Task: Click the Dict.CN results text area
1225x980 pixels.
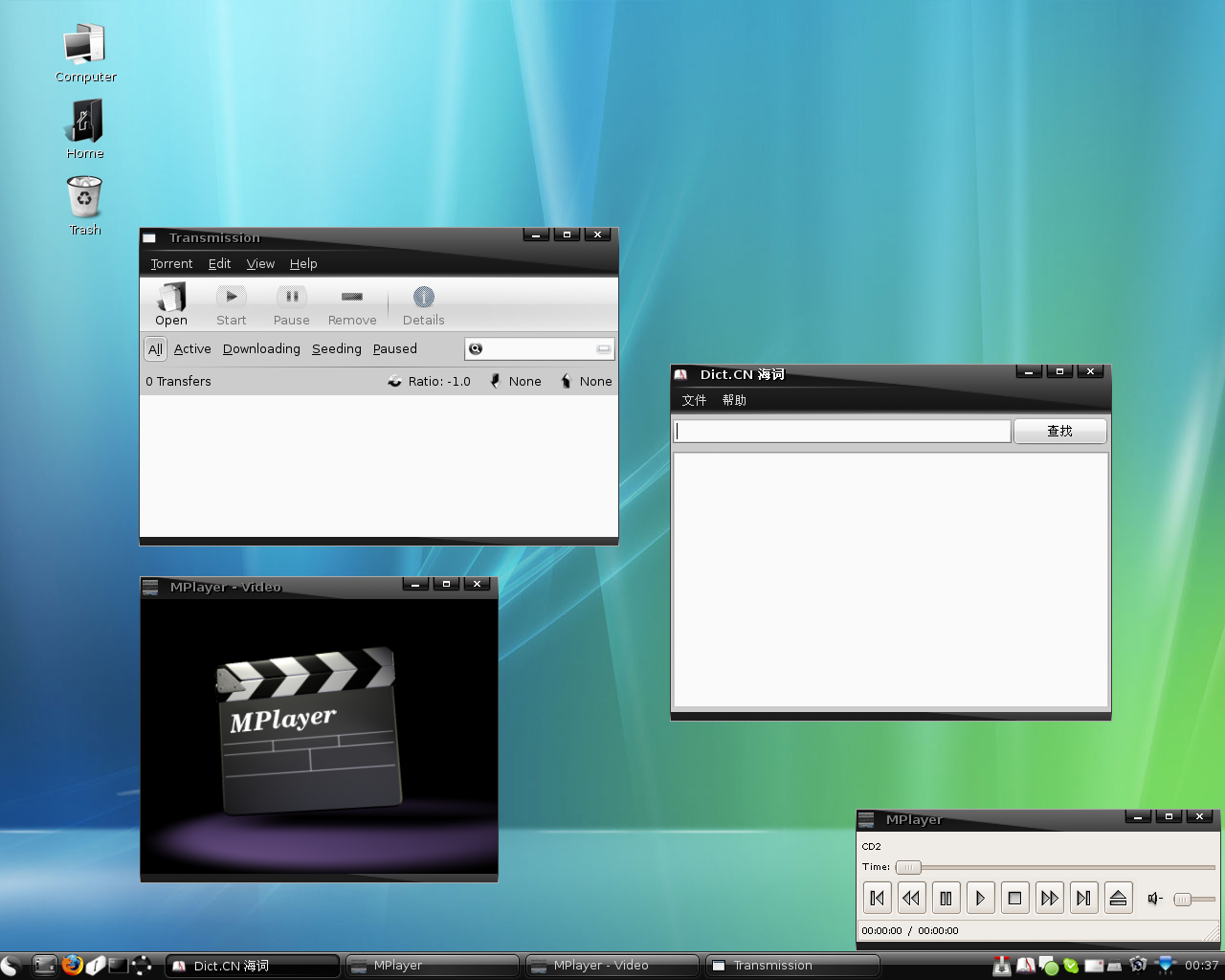Action: pyautogui.click(x=891, y=580)
